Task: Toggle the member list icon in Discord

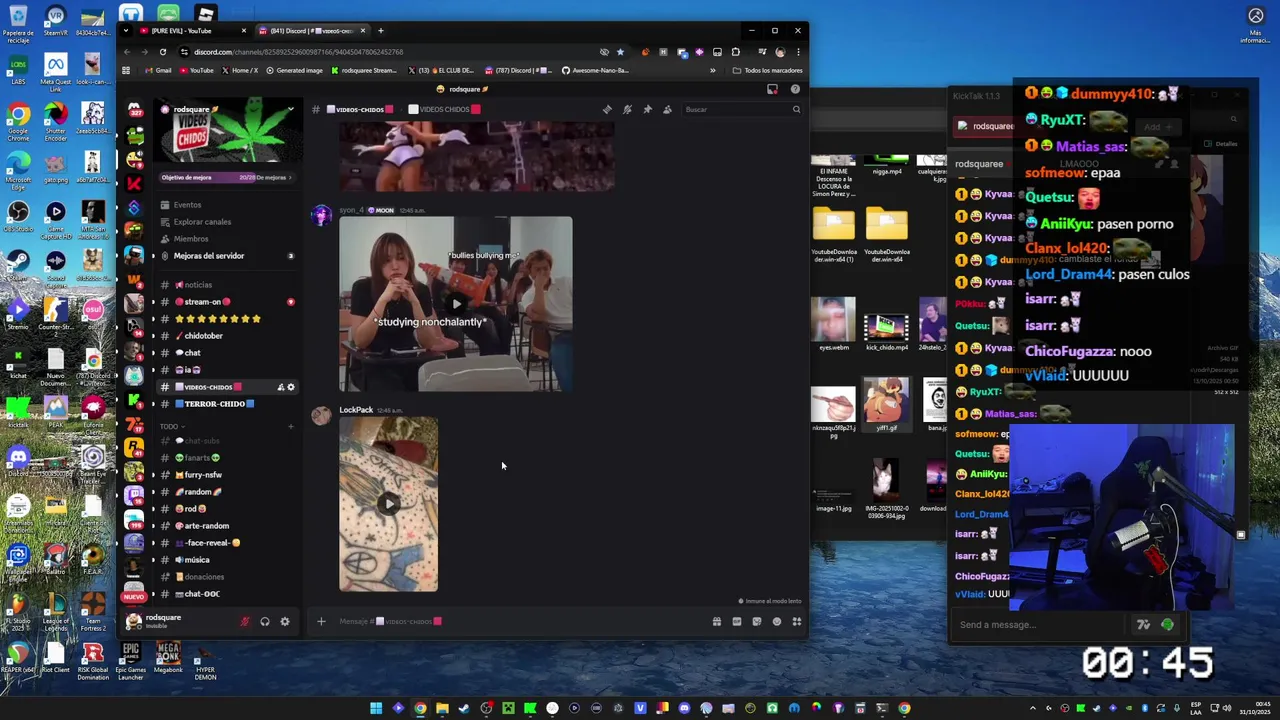Action: pos(667,109)
